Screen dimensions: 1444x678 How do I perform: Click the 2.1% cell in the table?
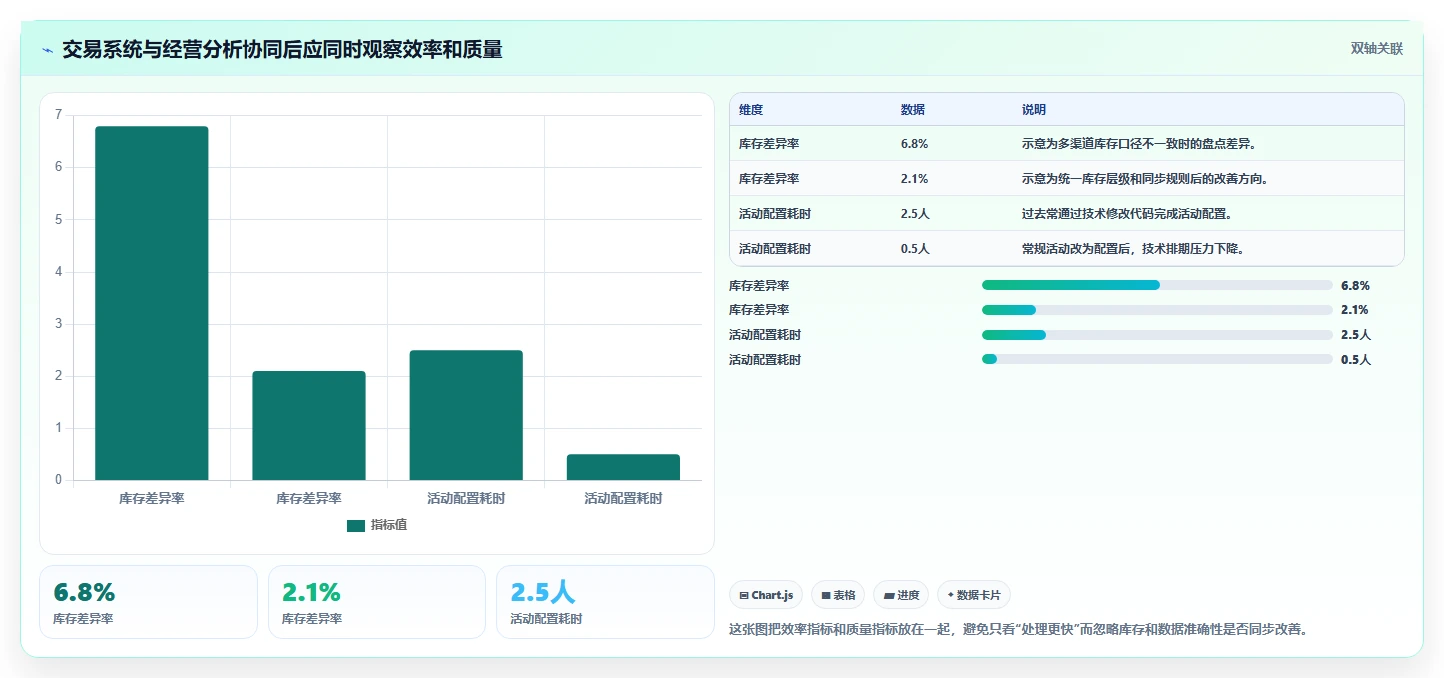[x=915, y=179]
